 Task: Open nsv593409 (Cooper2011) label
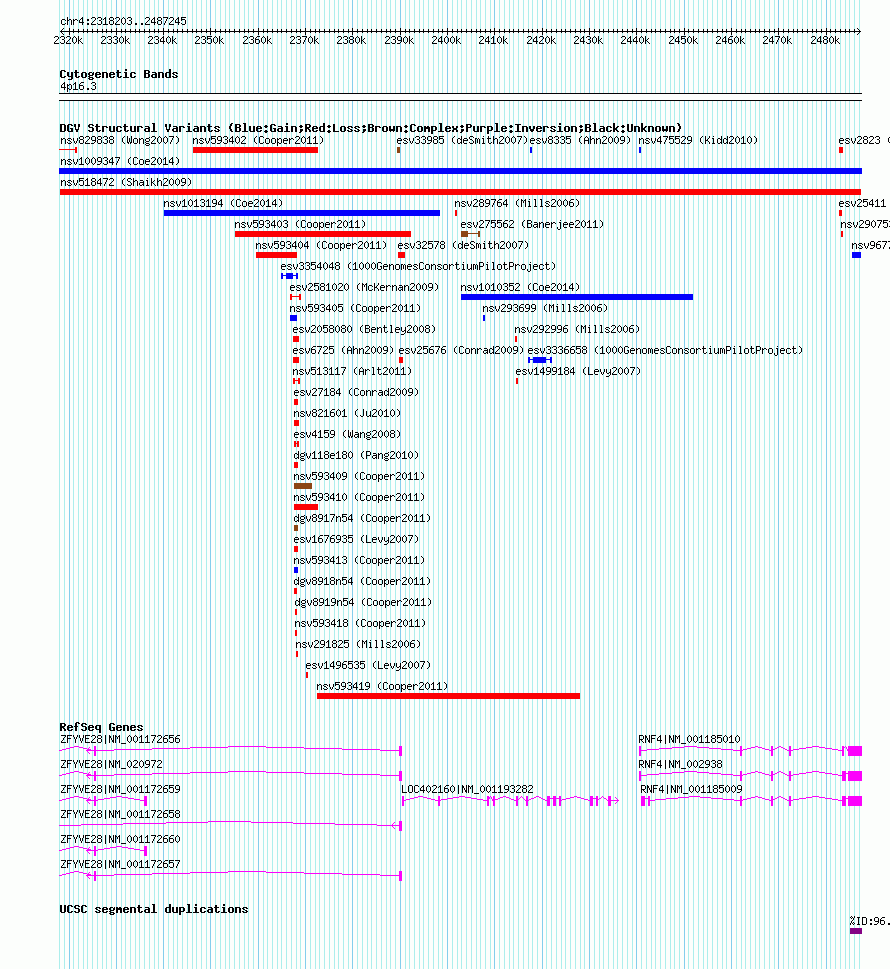(359, 476)
